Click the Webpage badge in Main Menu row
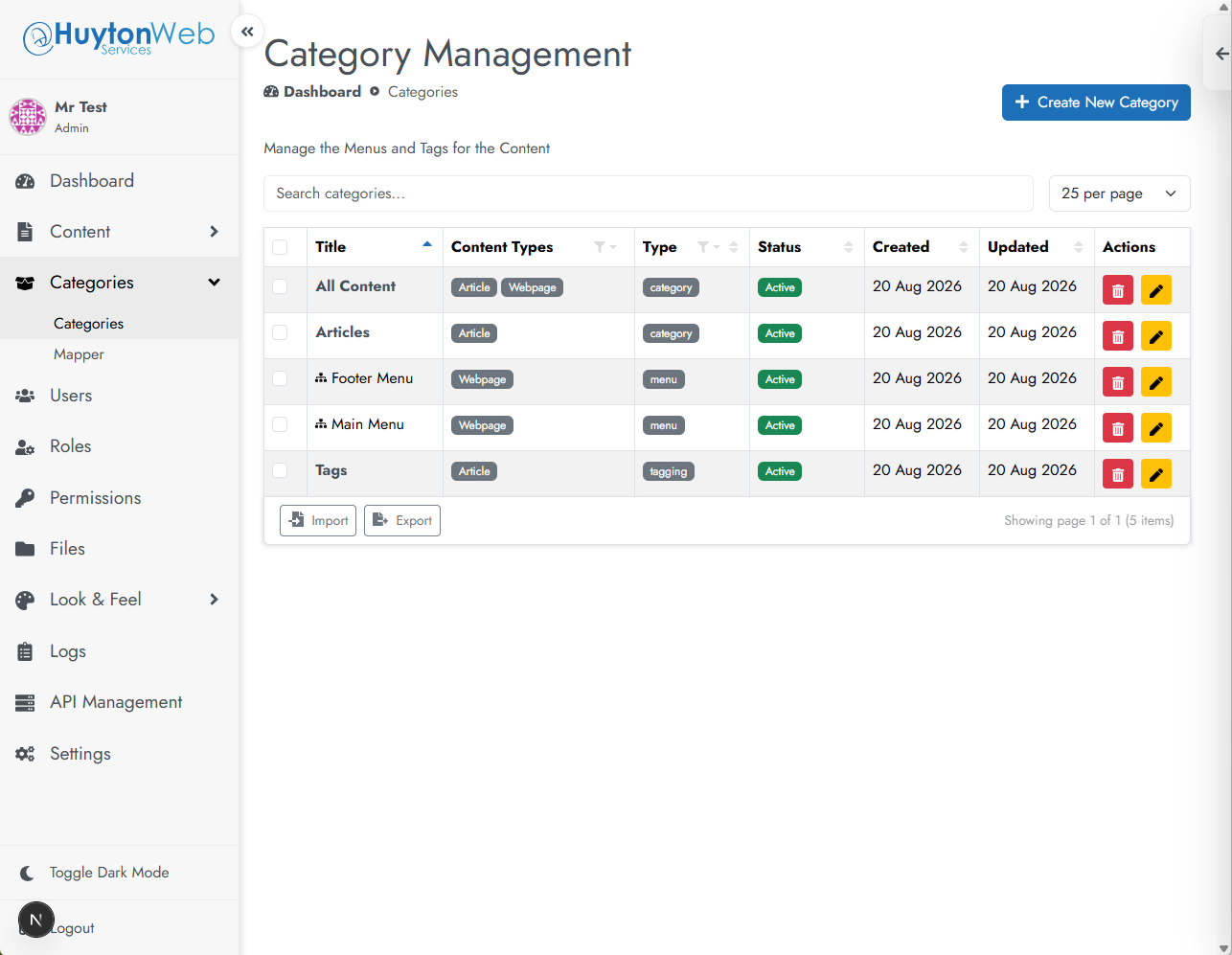 482,425
